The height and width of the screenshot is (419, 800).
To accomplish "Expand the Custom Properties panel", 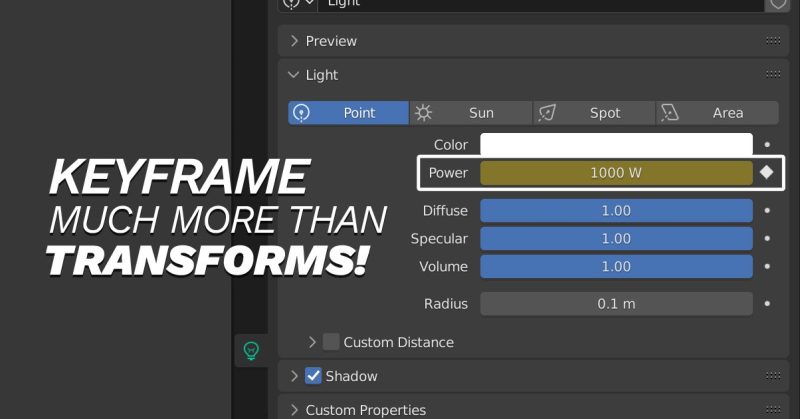I will (294, 410).
